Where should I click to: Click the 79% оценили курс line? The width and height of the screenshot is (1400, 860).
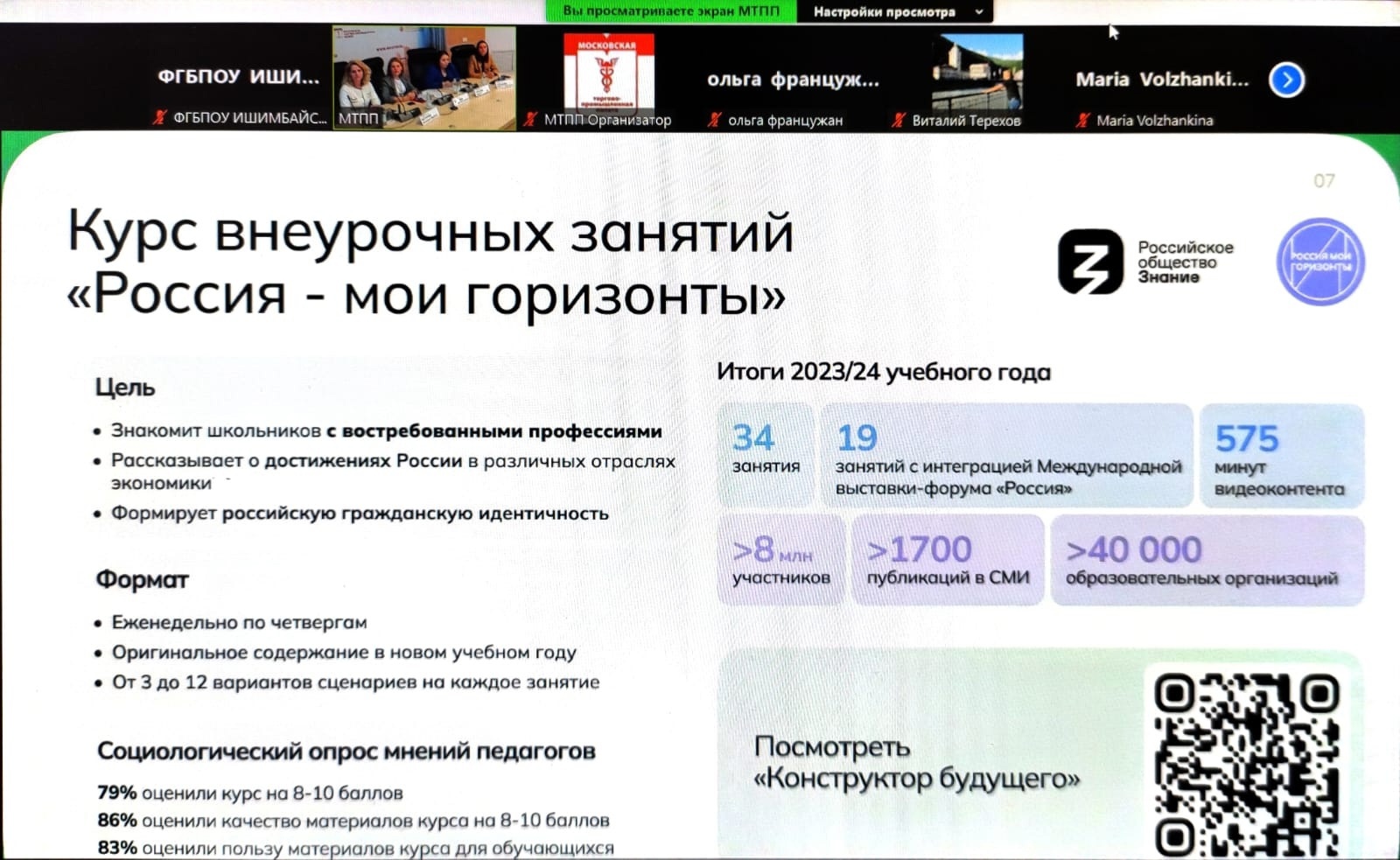click(250, 794)
